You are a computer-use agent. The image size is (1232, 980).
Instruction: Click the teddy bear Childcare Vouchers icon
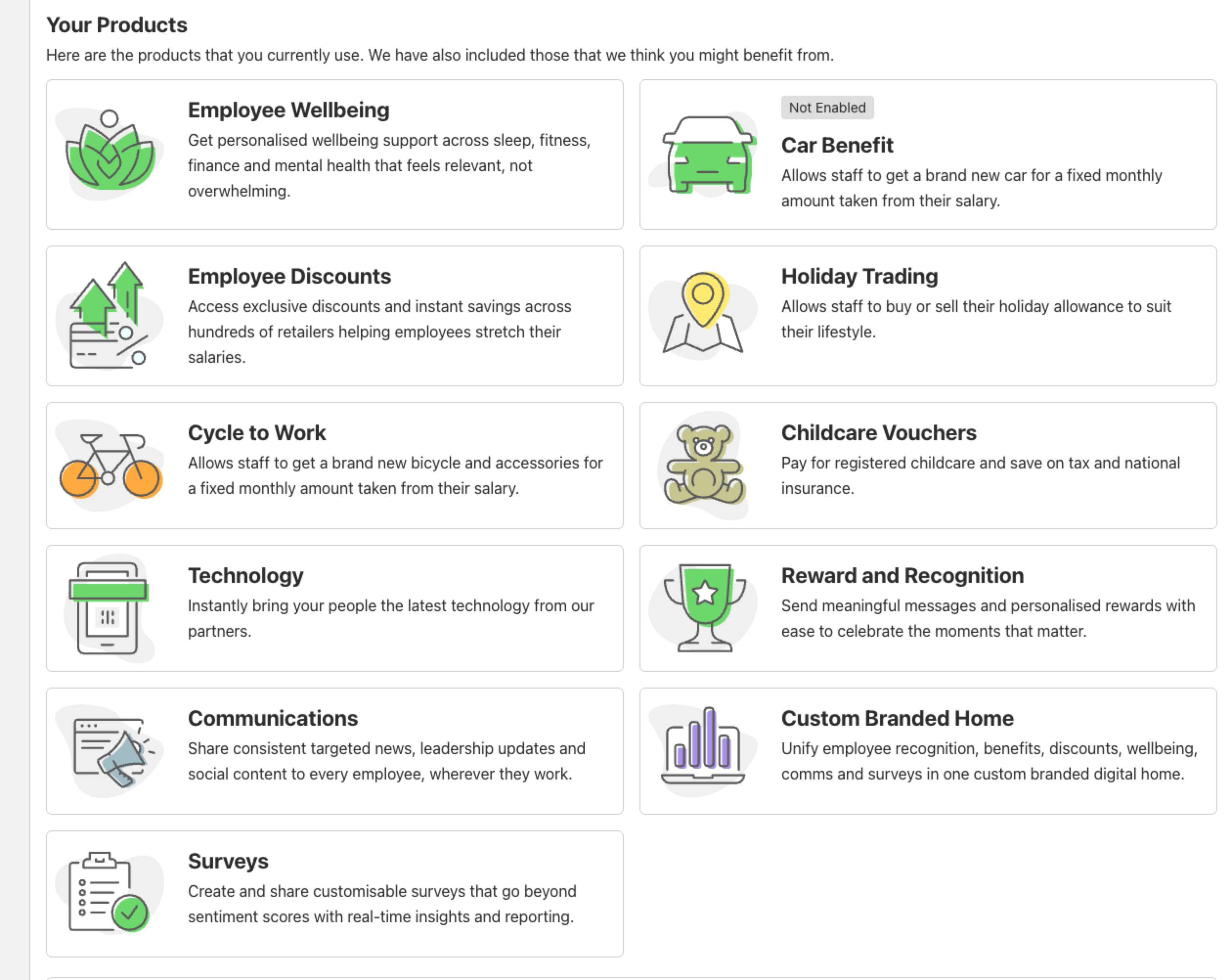[x=704, y=466]
